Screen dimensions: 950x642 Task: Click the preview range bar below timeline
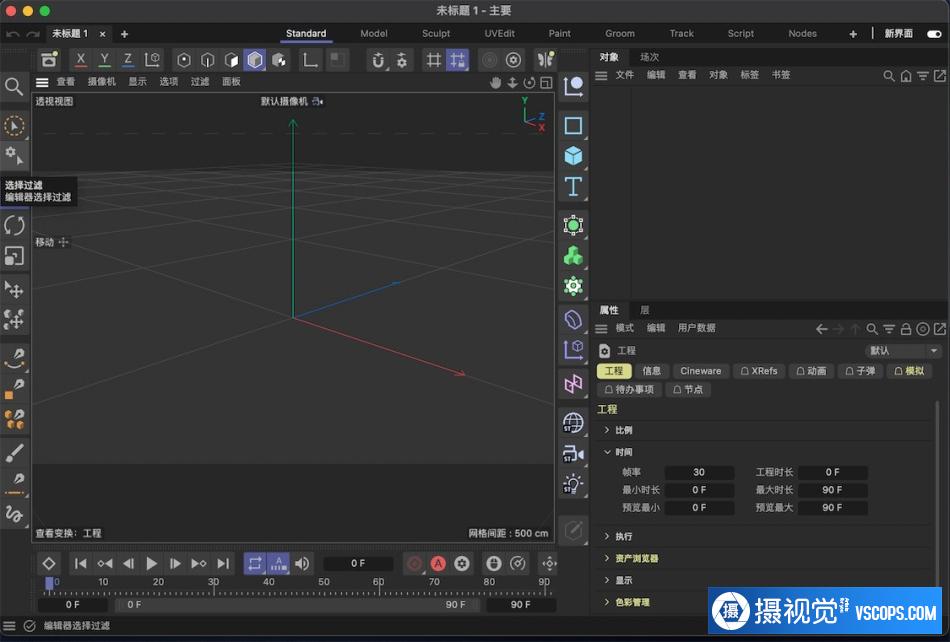click(x=296, y=605)
